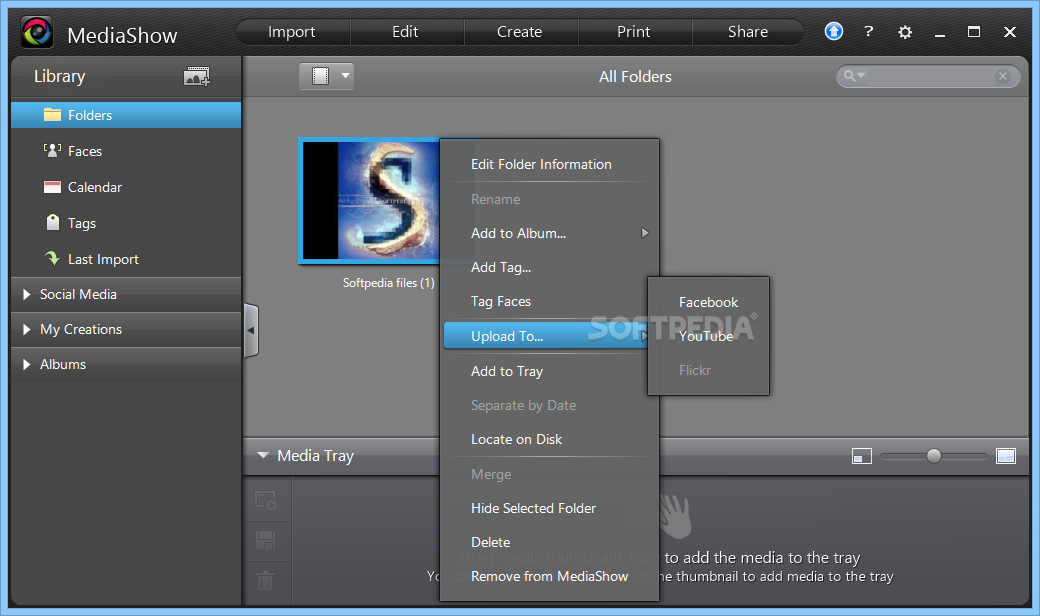Close the MediaShow window
Viewport: 1040px width, 616px height.
(1009, 32)
